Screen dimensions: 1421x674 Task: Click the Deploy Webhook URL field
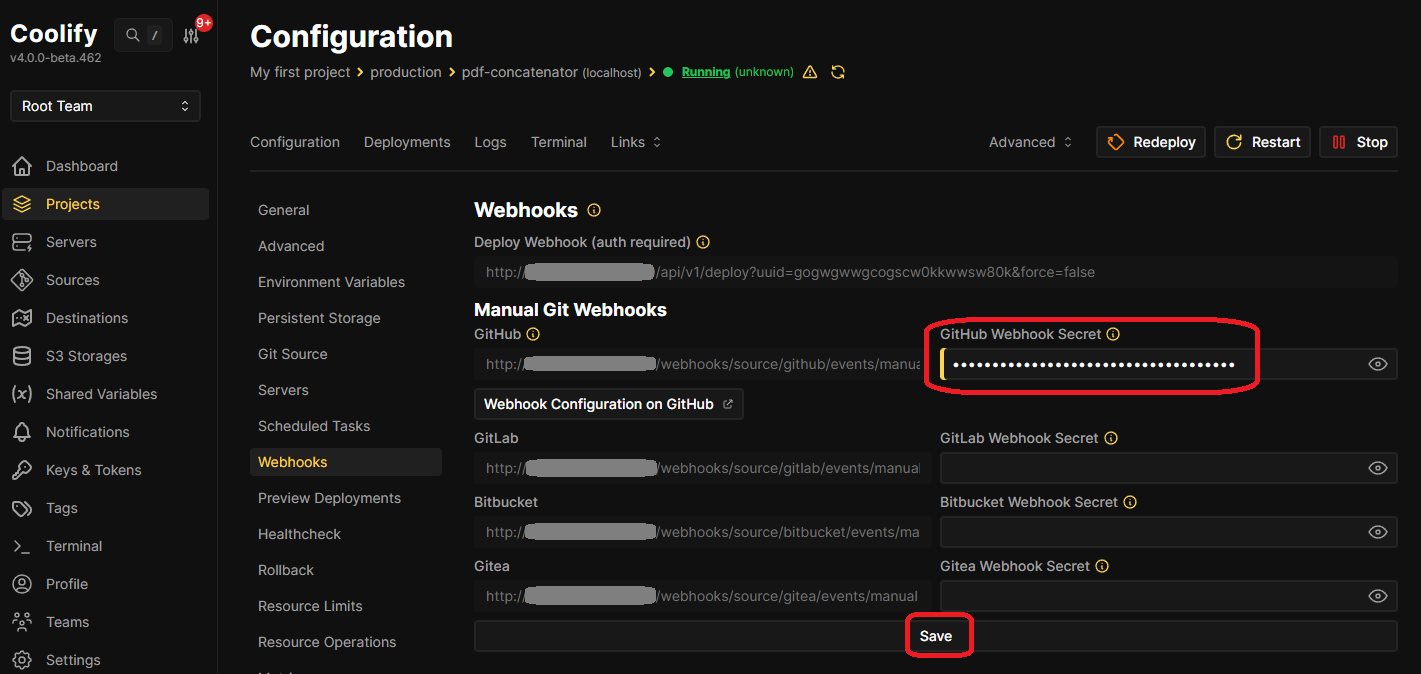(935, 272)
